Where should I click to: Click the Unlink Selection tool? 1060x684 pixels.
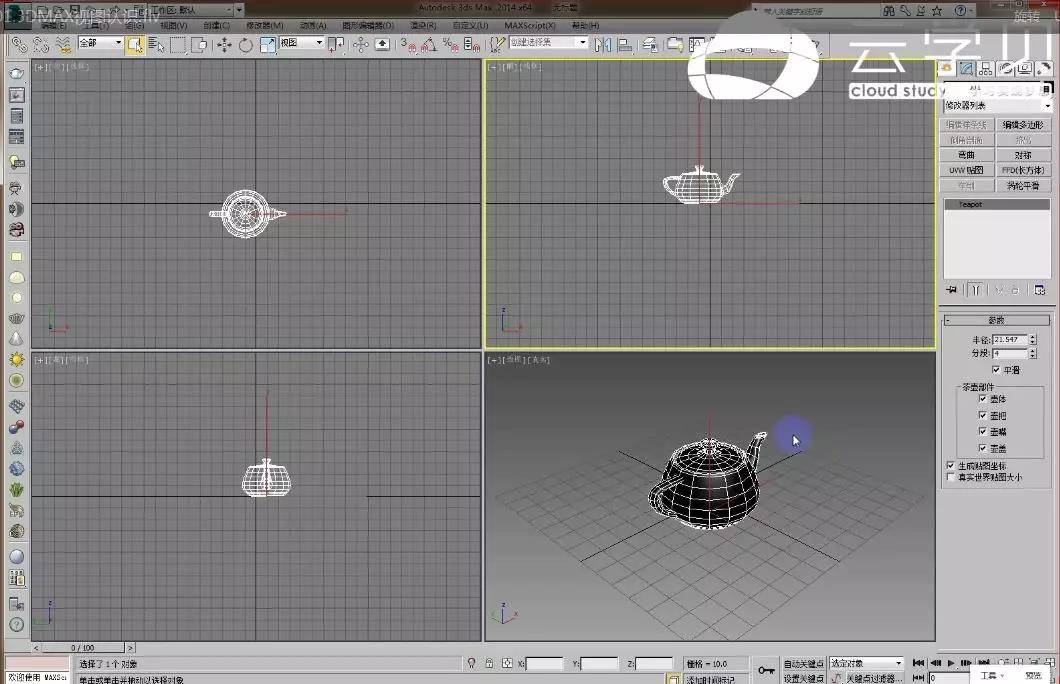pyautogui.click(x=41, y=45)
